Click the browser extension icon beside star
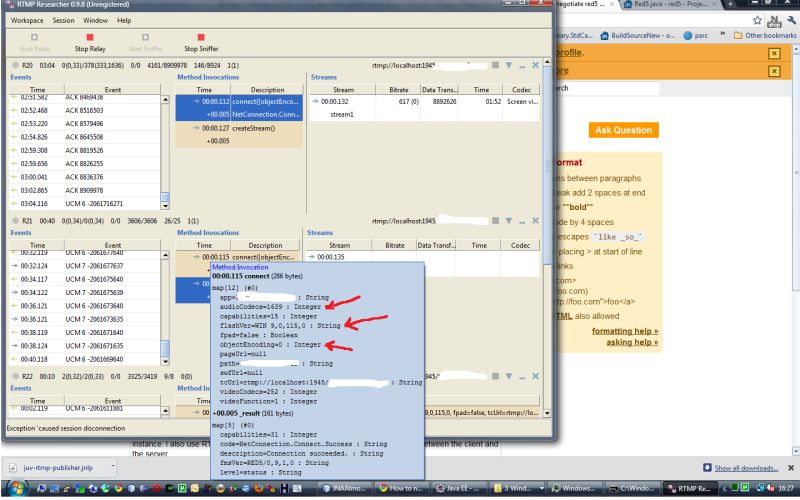The height and width of the screenshot is (500, 800). 774,21
